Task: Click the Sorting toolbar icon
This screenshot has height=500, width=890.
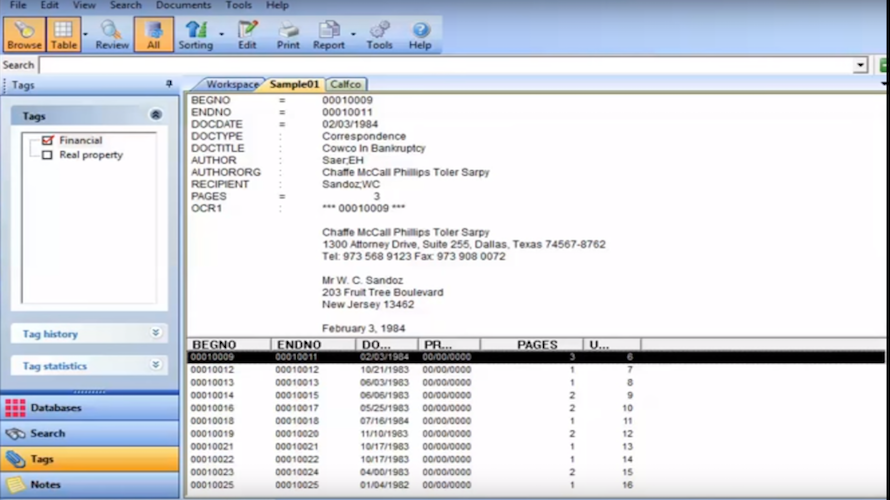Action: click(195, 34)
